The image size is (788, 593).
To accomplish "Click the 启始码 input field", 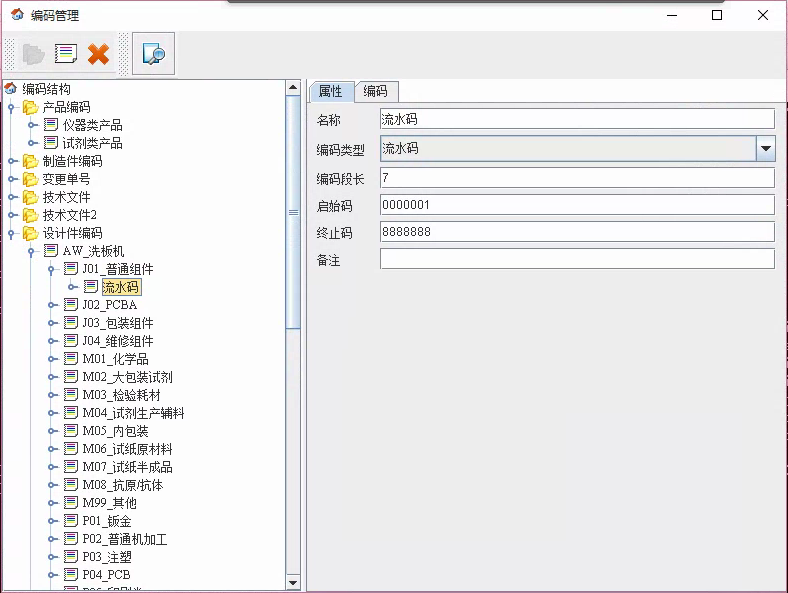I will (577, 205).
